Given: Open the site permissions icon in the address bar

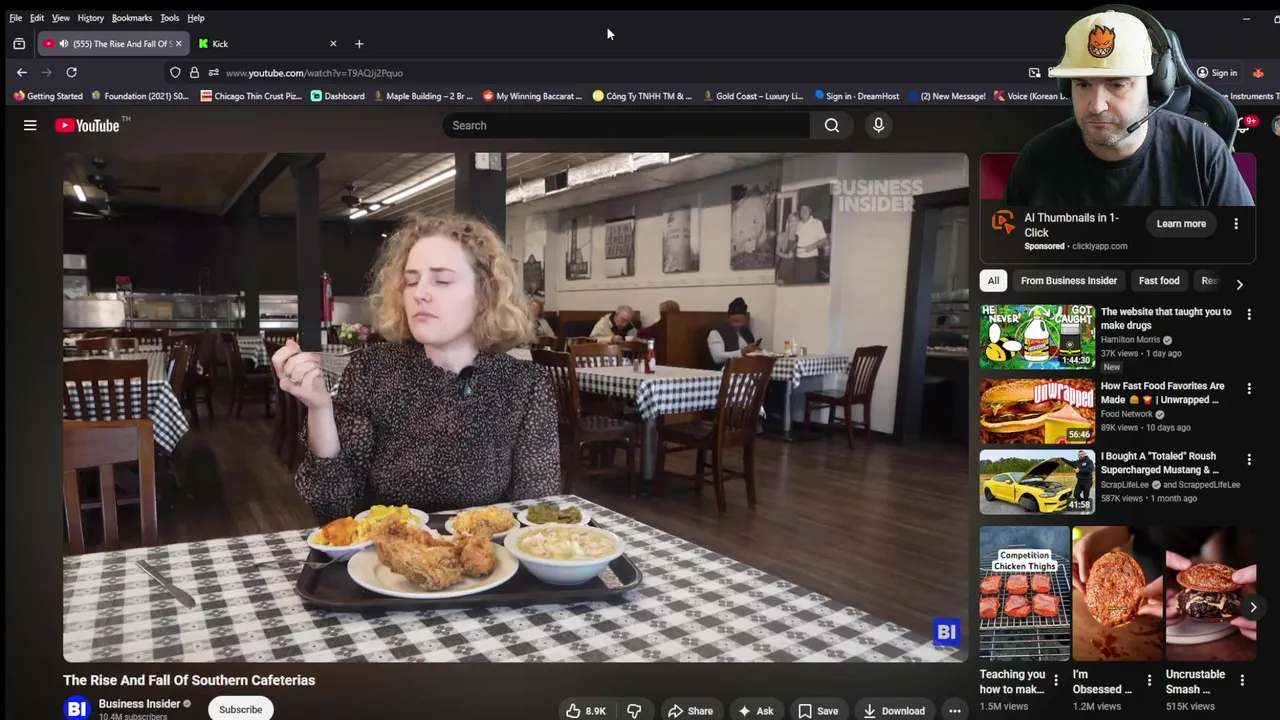Looking at the screenshot, I should click(x=213, y=72).
